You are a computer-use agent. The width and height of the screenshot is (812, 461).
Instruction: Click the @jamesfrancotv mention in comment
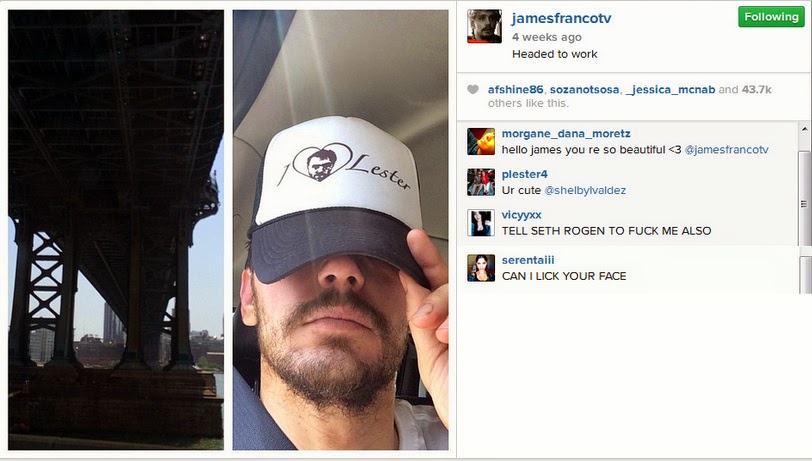click(727, 150)
